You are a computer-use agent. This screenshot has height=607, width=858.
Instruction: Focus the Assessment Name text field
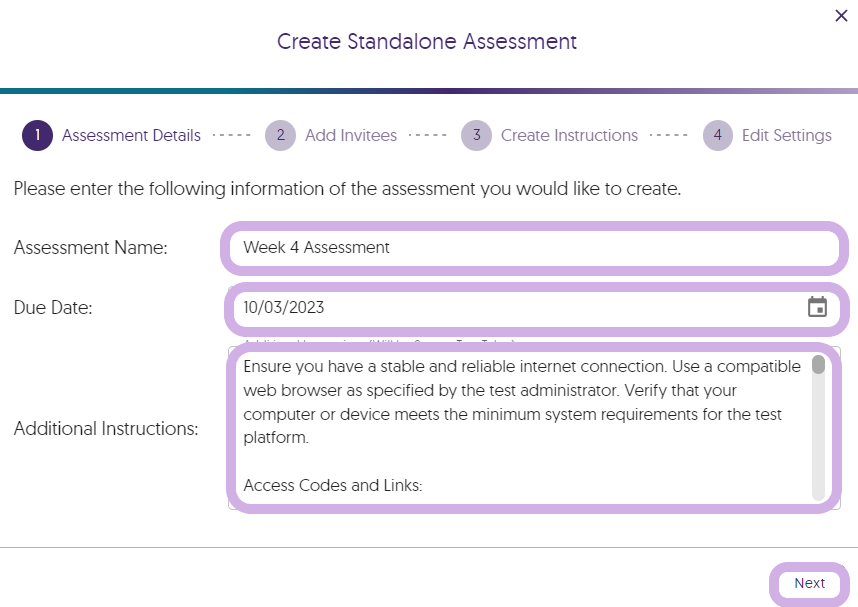pyautogui.click(x=534, y=247)
